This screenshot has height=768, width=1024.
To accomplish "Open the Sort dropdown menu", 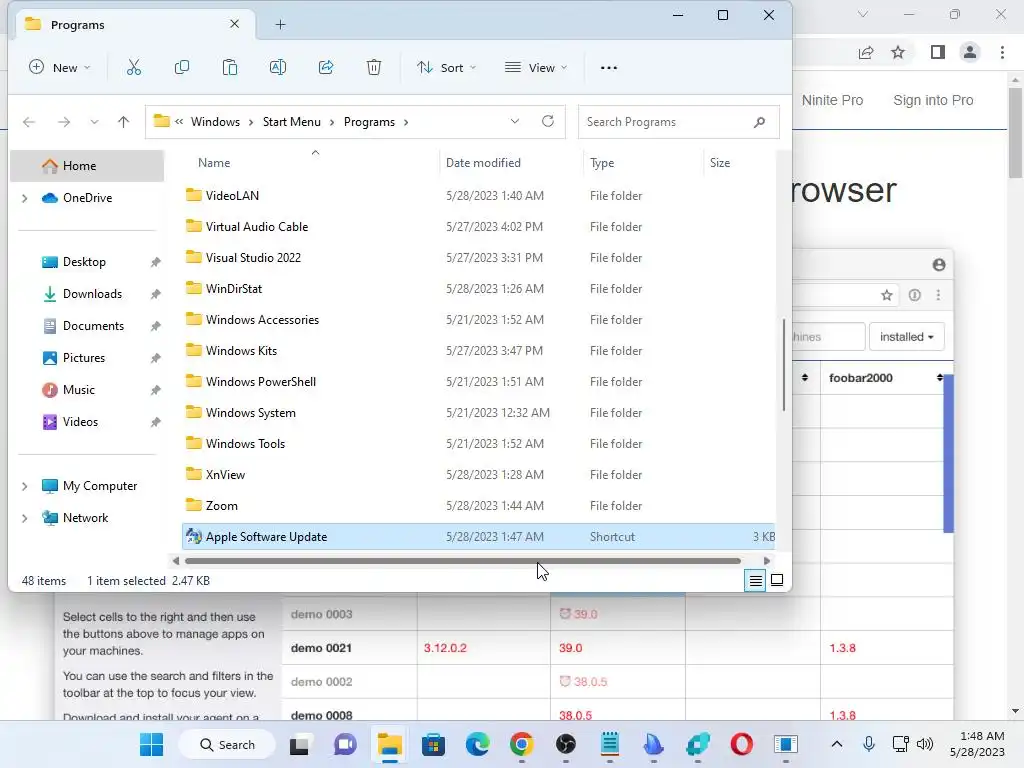I will click(x=447, y=67).
